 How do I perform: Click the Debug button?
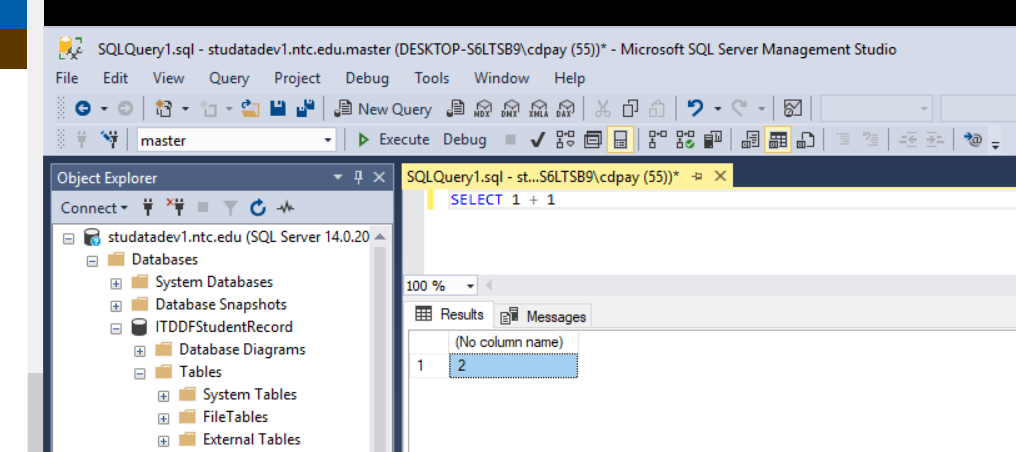[x=465, y=139]
